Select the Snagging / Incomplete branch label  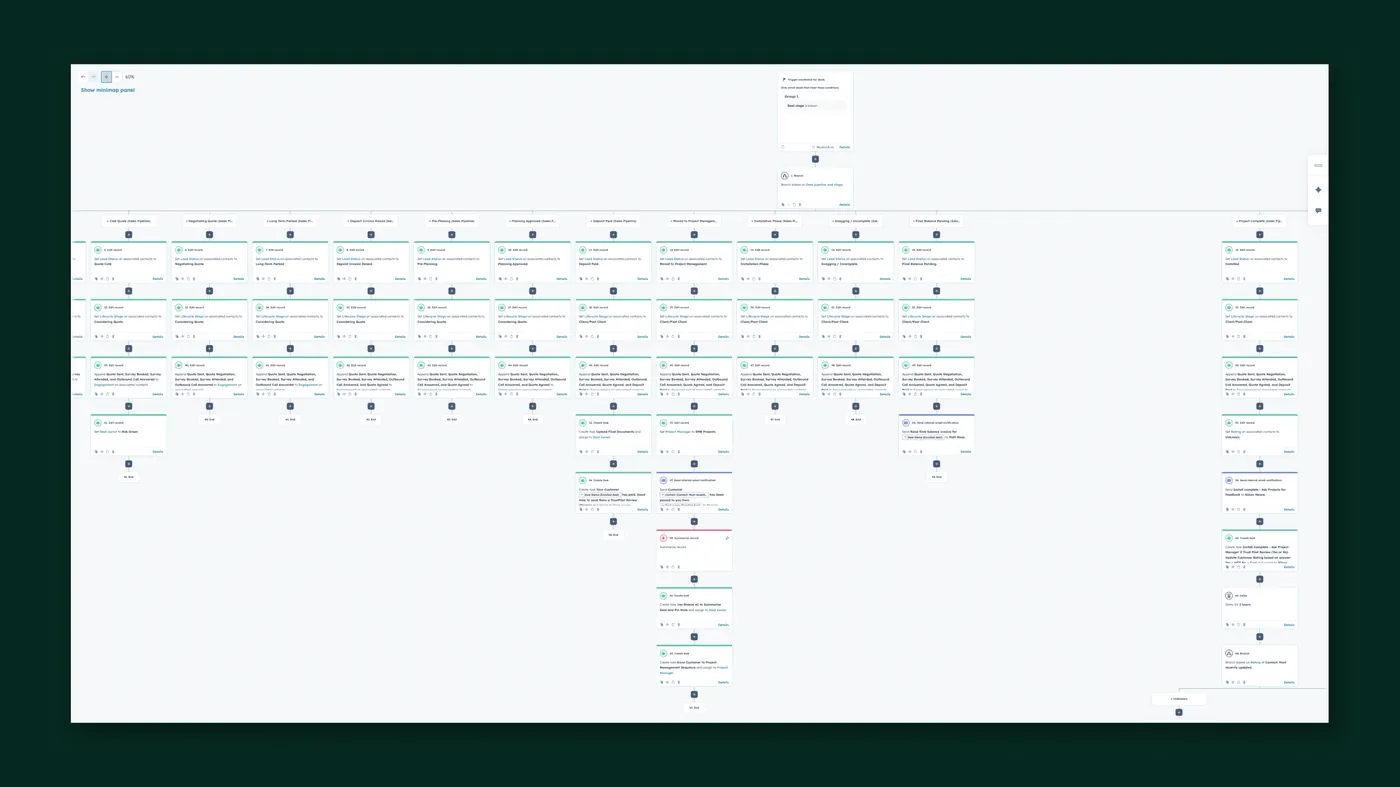pyautogui.click(x=856, y=221)
